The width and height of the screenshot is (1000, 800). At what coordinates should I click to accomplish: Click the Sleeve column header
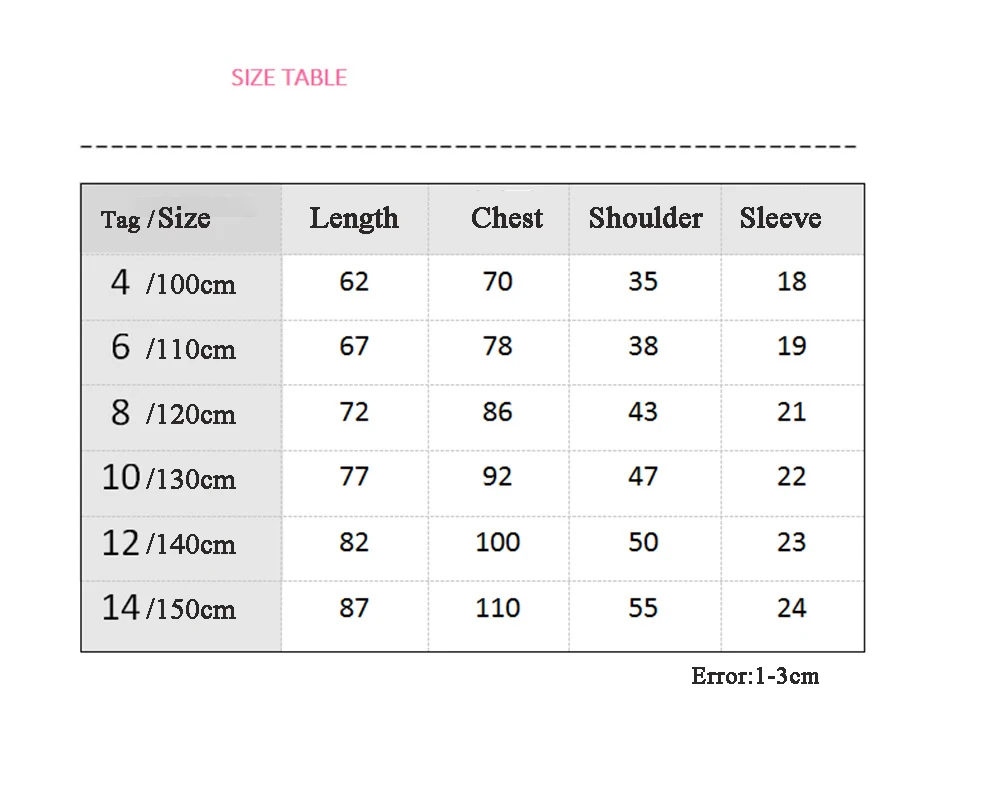click(780, 218)
